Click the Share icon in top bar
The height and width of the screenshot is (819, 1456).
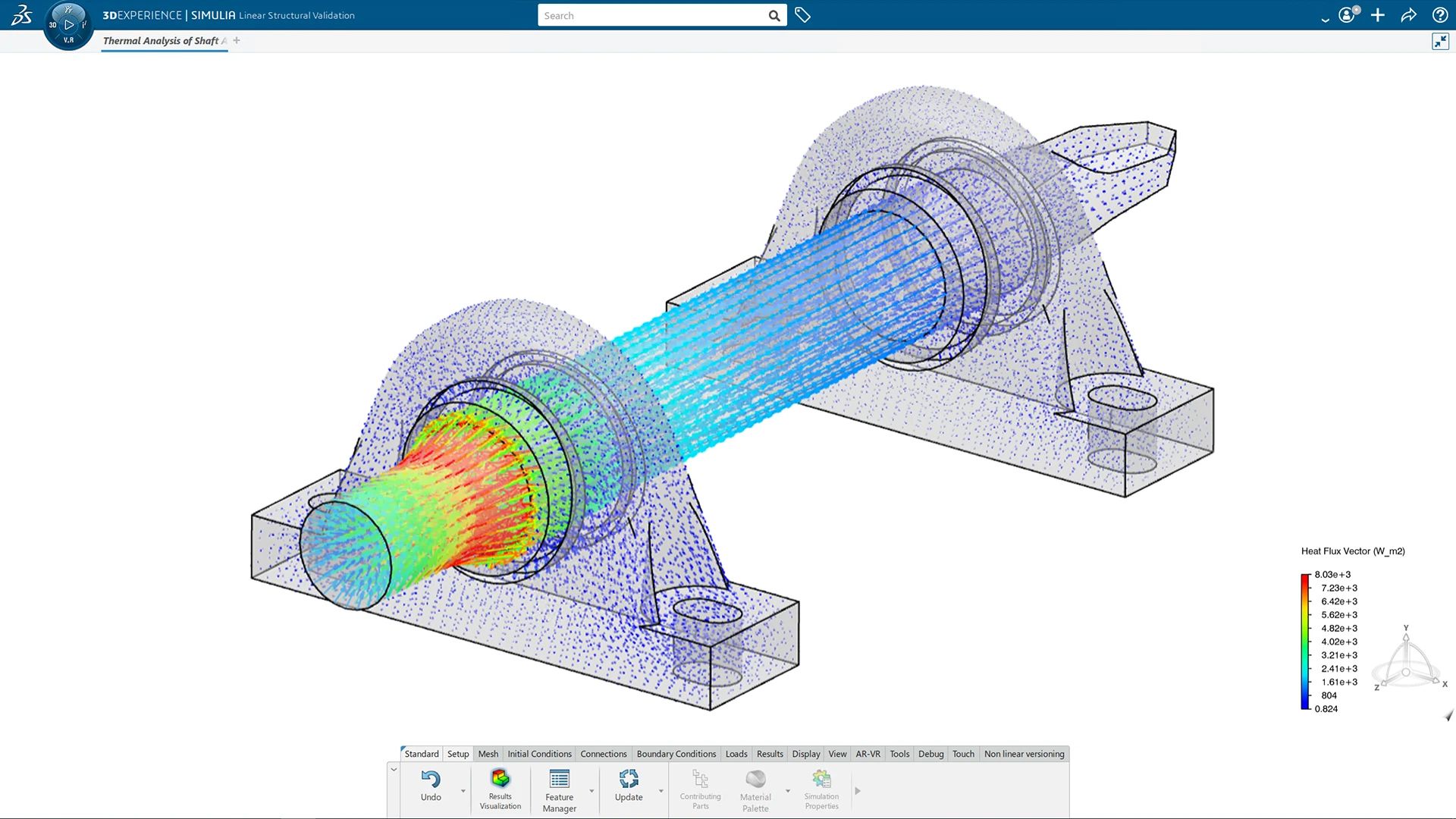click(x=1409, y=14)
